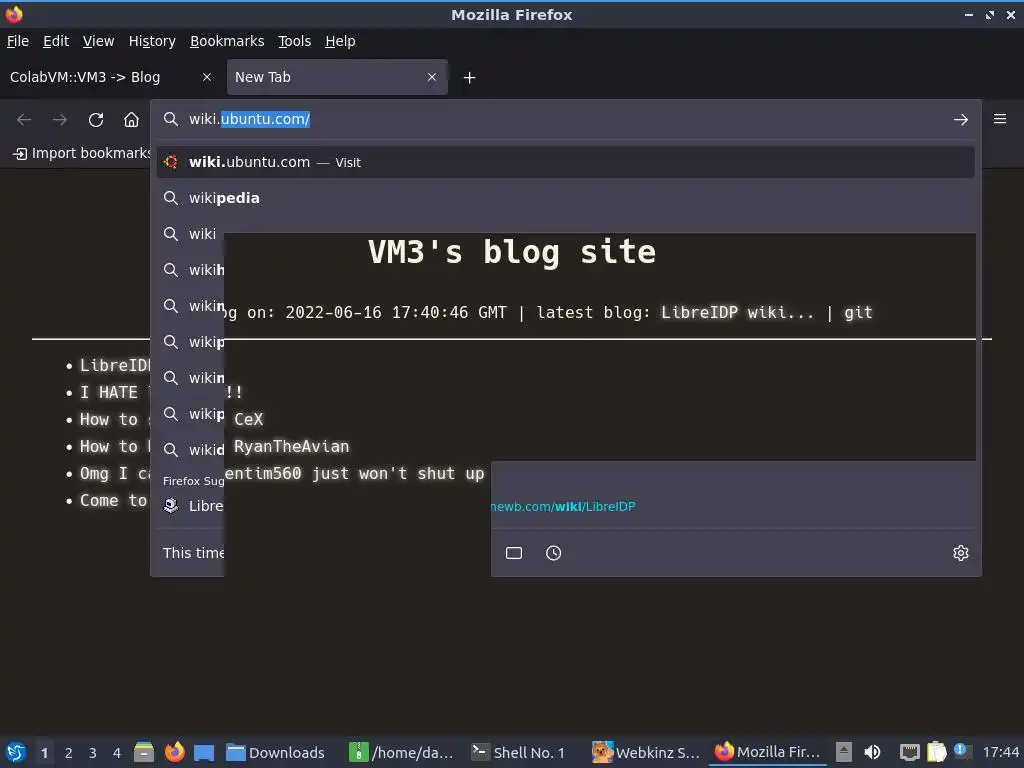Open the View menu
This screenshot has height=768, width=1024.
click(x=99, y=41)
